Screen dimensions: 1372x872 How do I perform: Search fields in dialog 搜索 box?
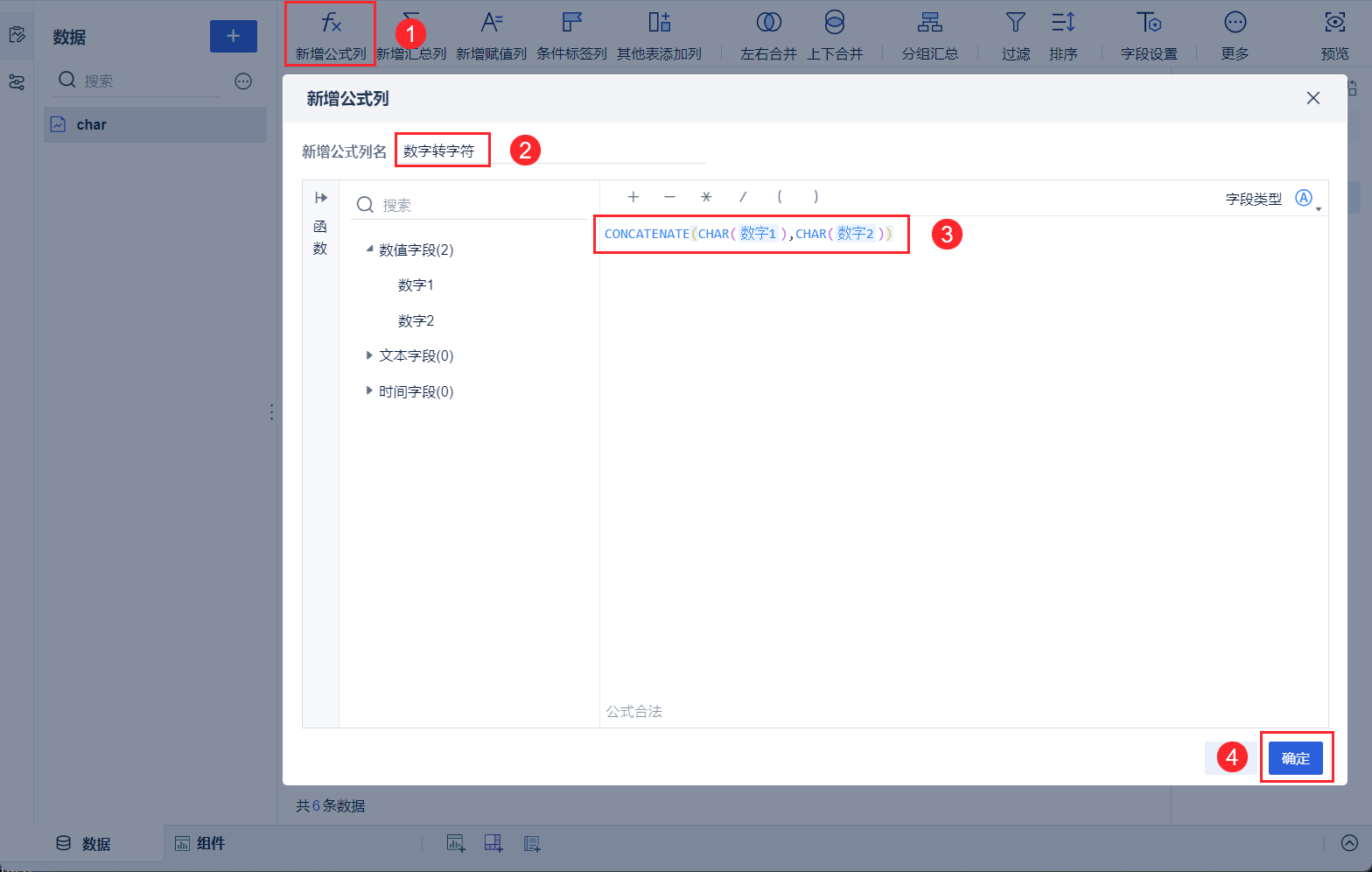[470, 205]
